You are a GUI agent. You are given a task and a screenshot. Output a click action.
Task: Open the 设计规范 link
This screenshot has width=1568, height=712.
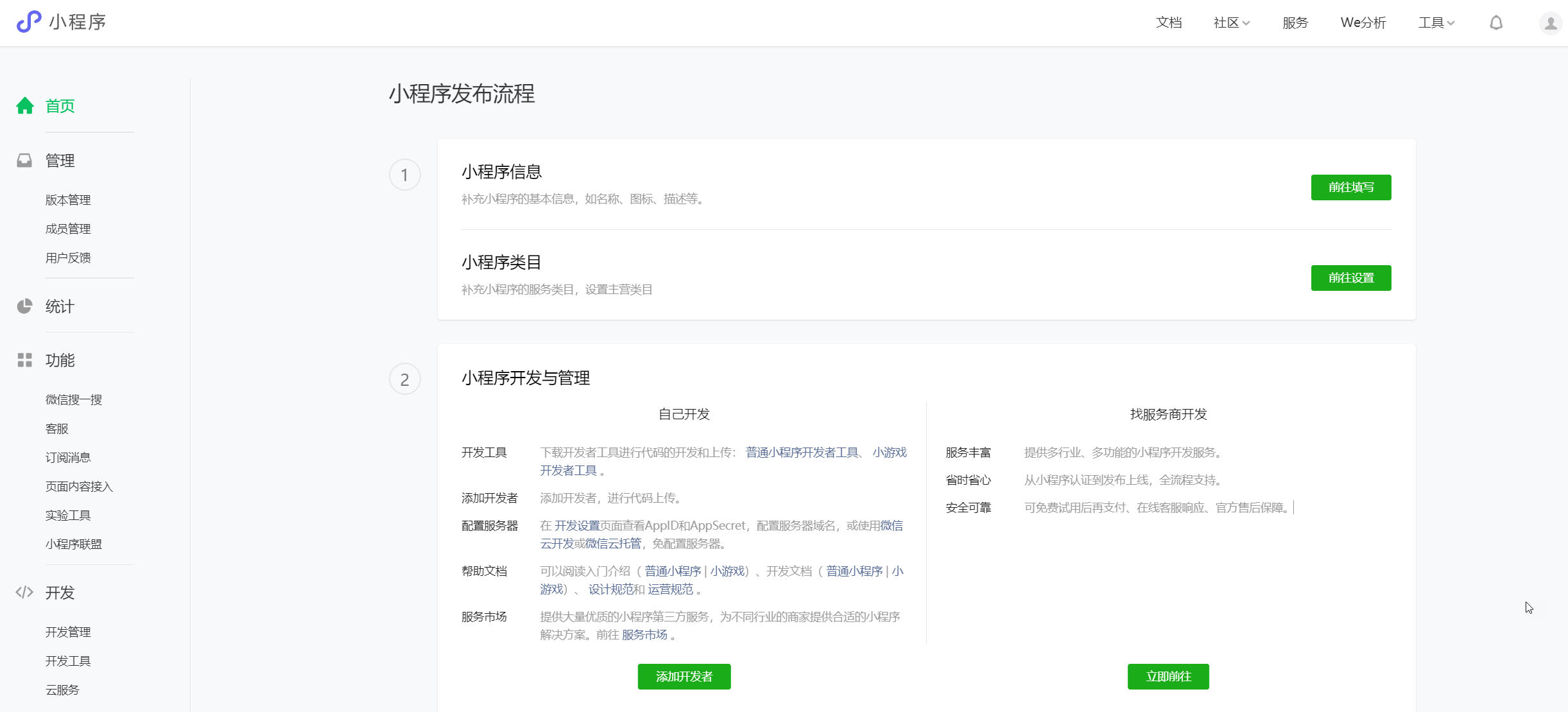click(610, 589)
